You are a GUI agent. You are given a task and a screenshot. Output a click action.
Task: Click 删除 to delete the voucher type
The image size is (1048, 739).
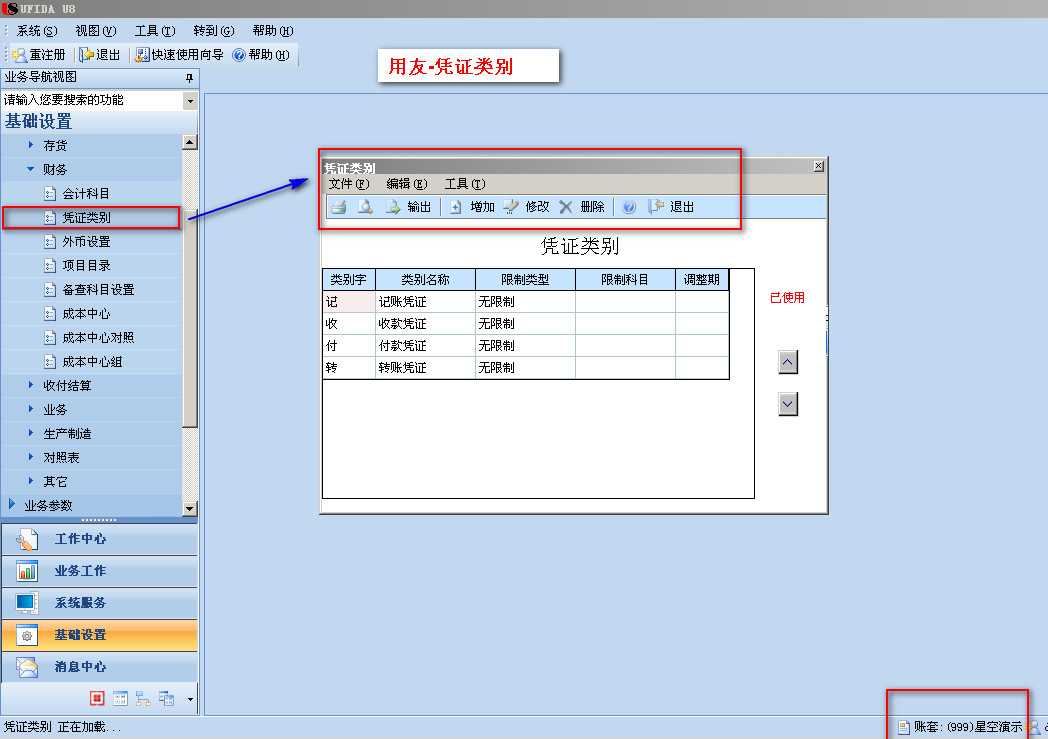coord(582,207)
